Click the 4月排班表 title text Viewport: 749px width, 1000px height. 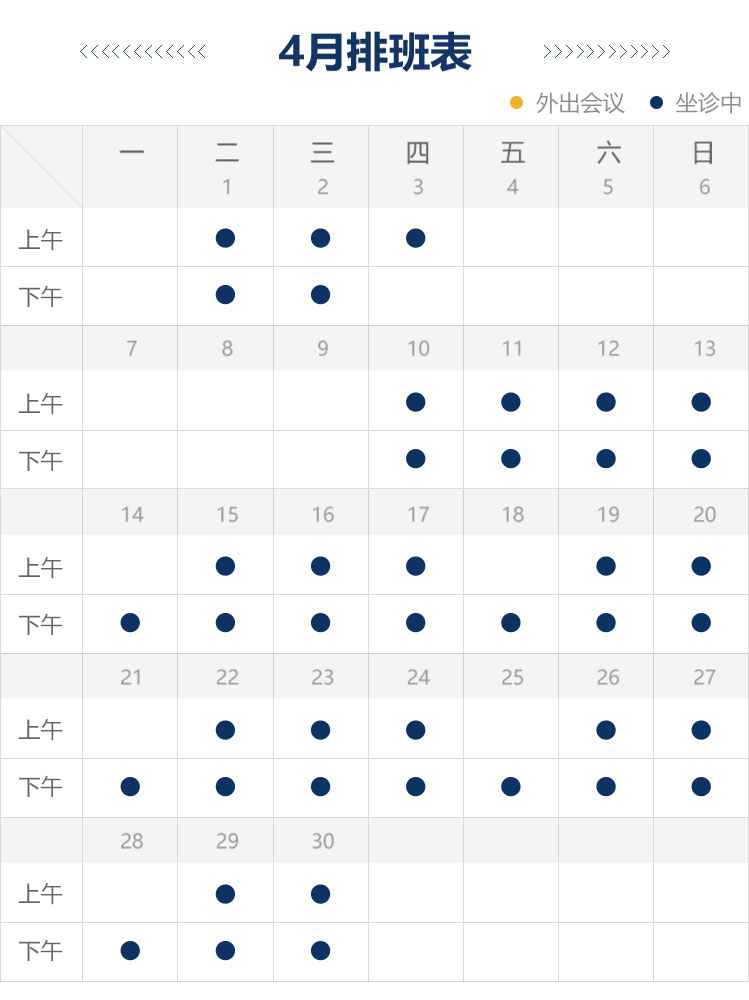[x=375, y=52]
